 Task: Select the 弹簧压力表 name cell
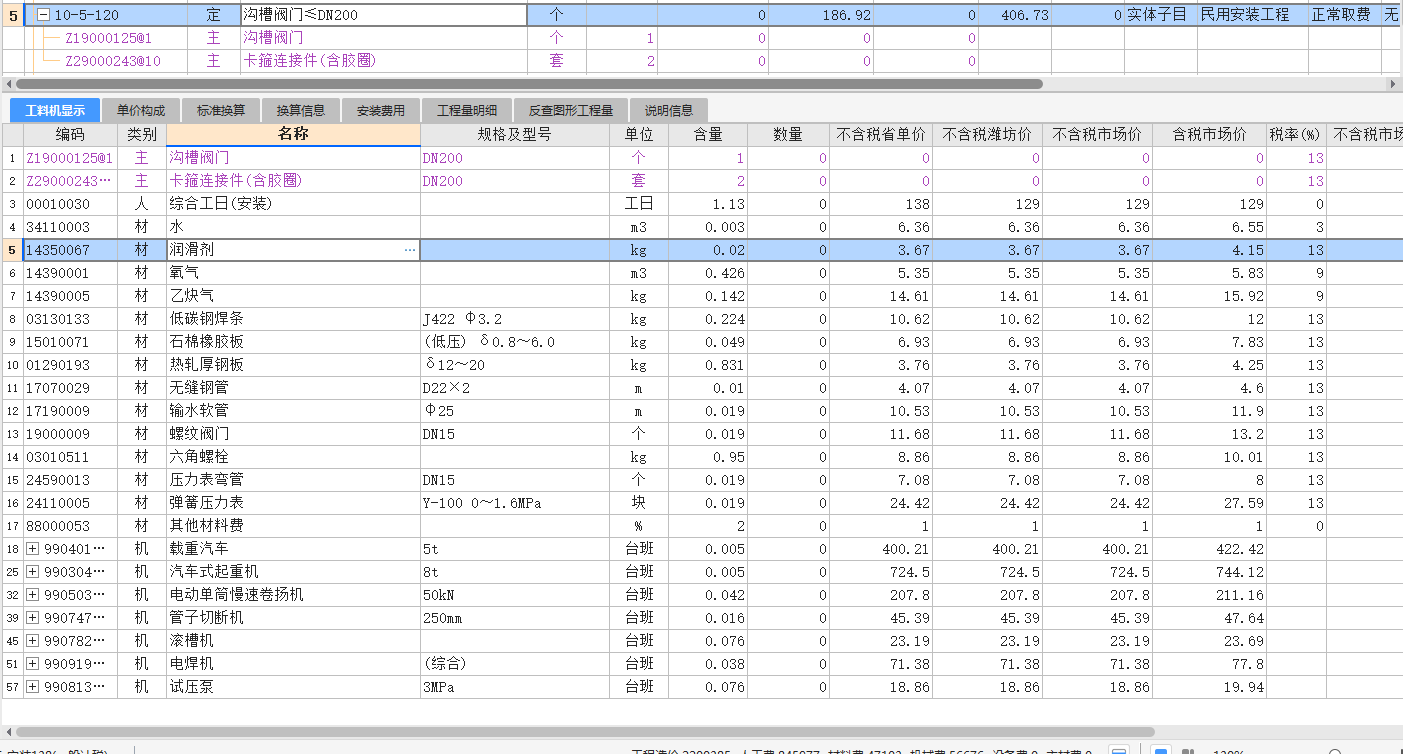[293, 503]
